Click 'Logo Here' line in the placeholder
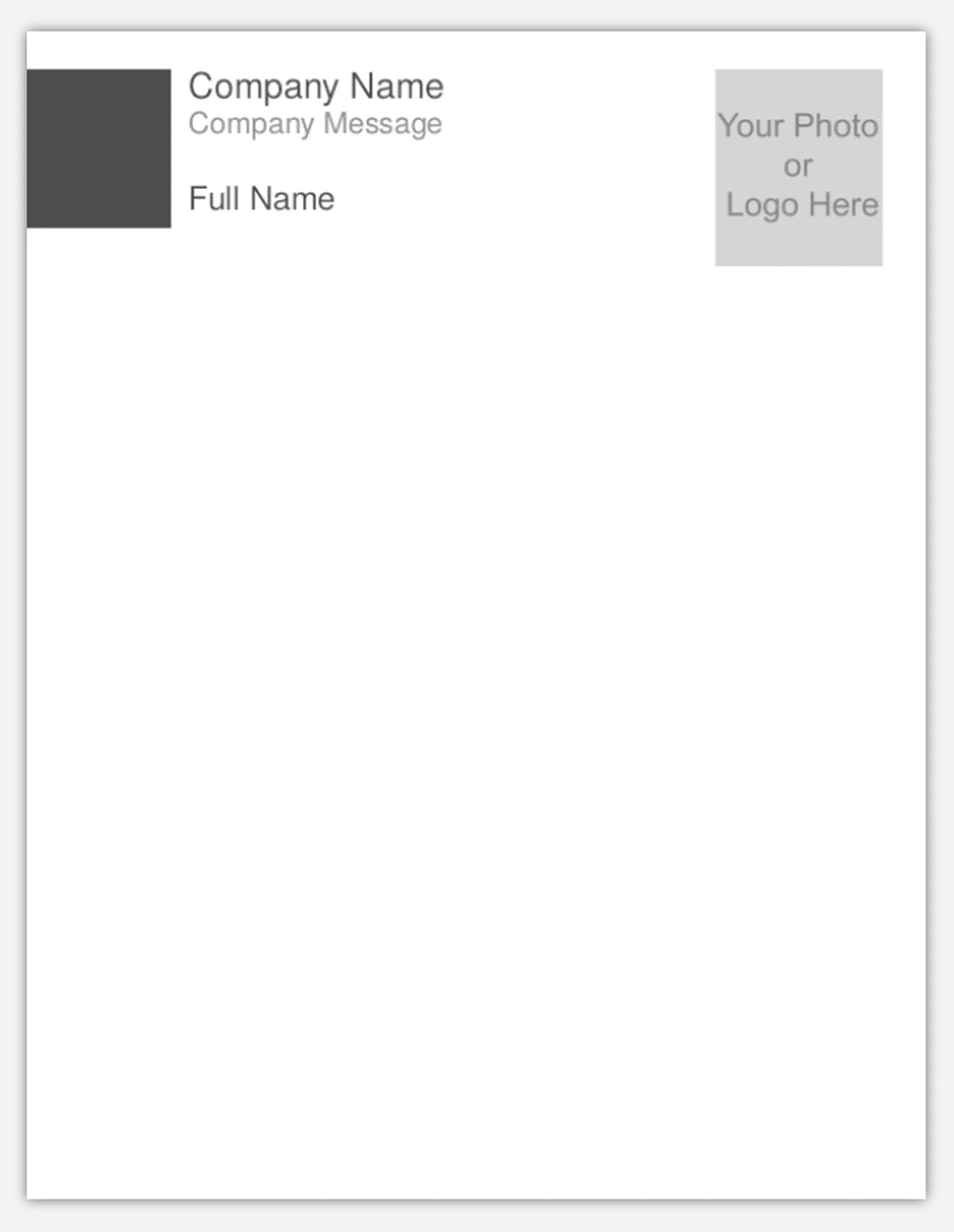Image resolution: width=954 pixels, height=1232 pixels. pyautogui.click(x=802, y=205)
